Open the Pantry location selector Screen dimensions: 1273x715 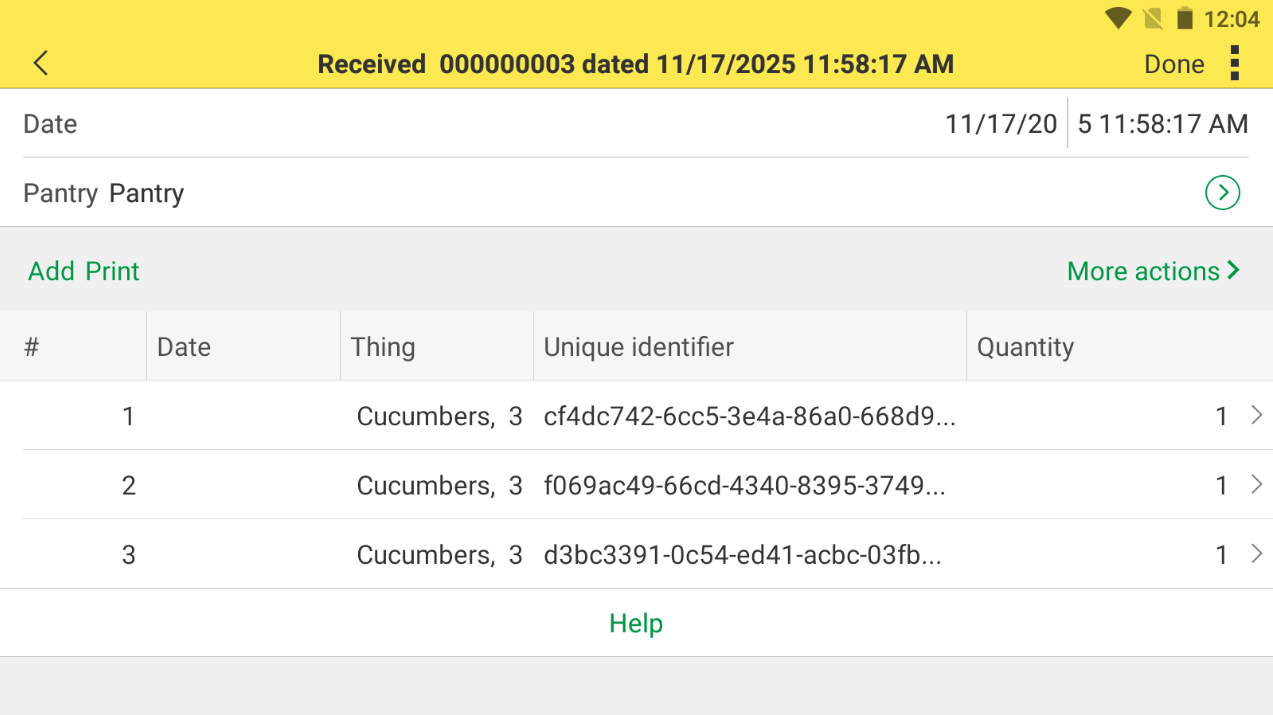(x=146, y=193)
